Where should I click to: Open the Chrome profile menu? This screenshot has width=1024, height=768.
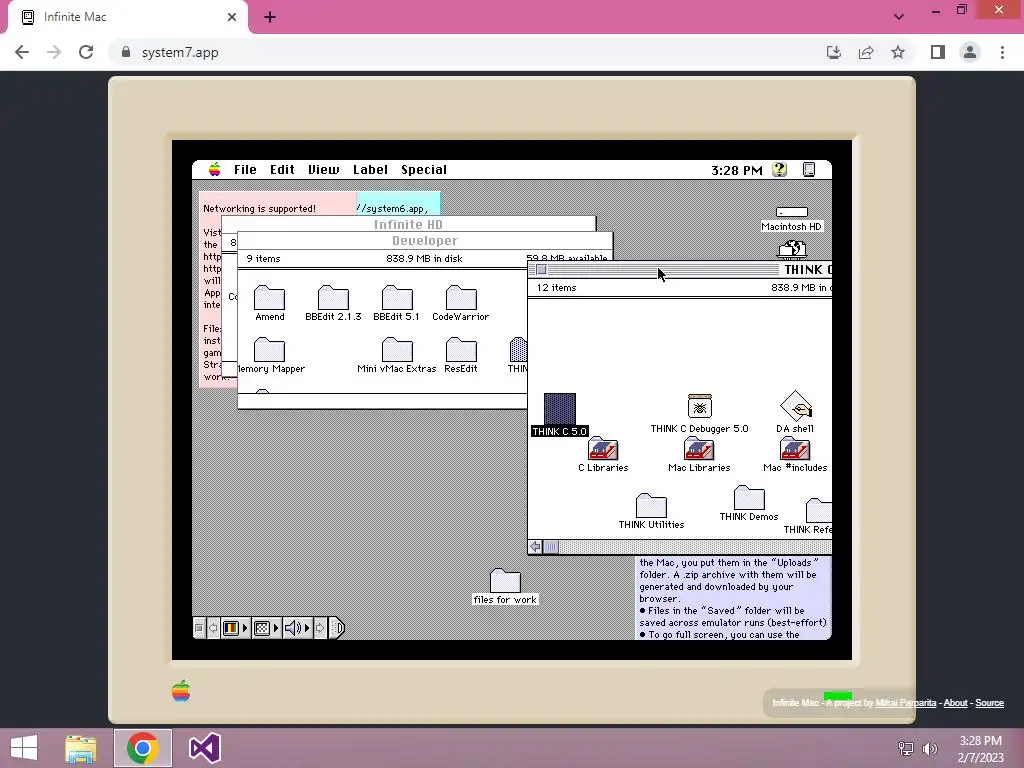click(970, 52)
